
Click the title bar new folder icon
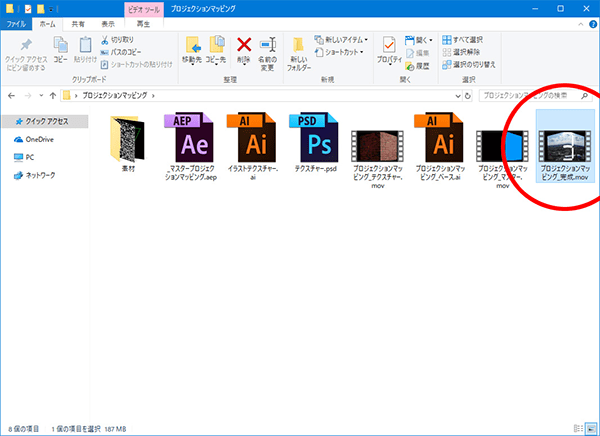click(40, 9)
